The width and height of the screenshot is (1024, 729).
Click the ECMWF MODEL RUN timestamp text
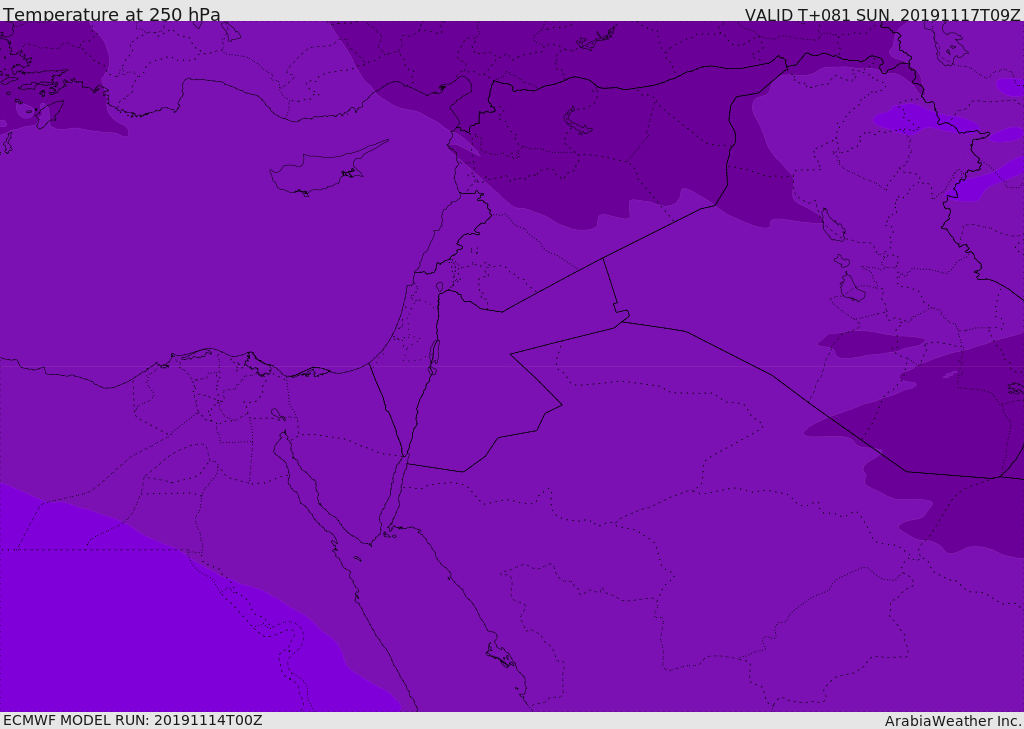(133, 720)
